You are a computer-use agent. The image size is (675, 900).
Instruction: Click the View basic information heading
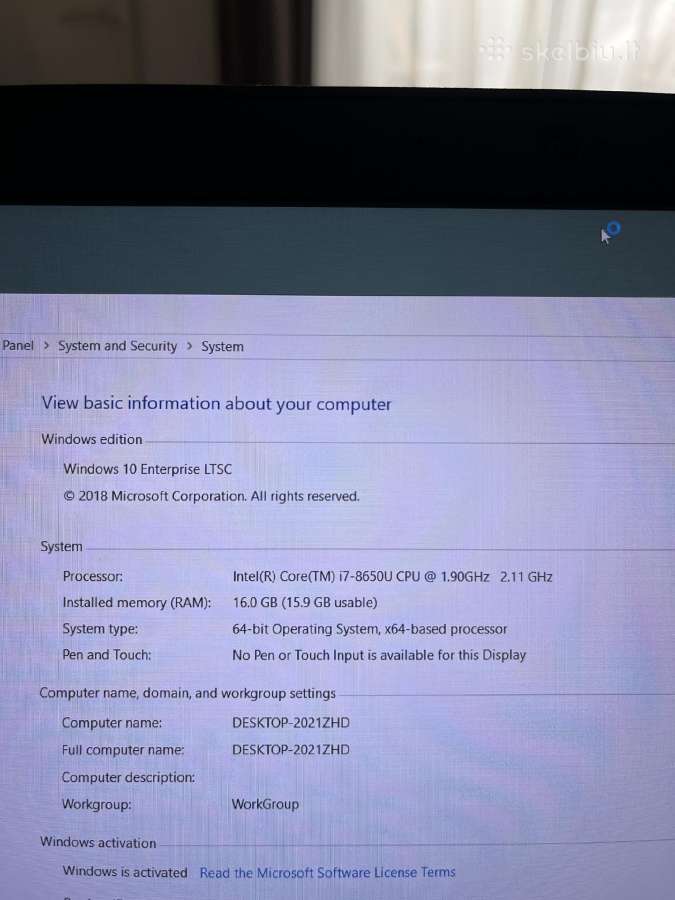(216, 404)
